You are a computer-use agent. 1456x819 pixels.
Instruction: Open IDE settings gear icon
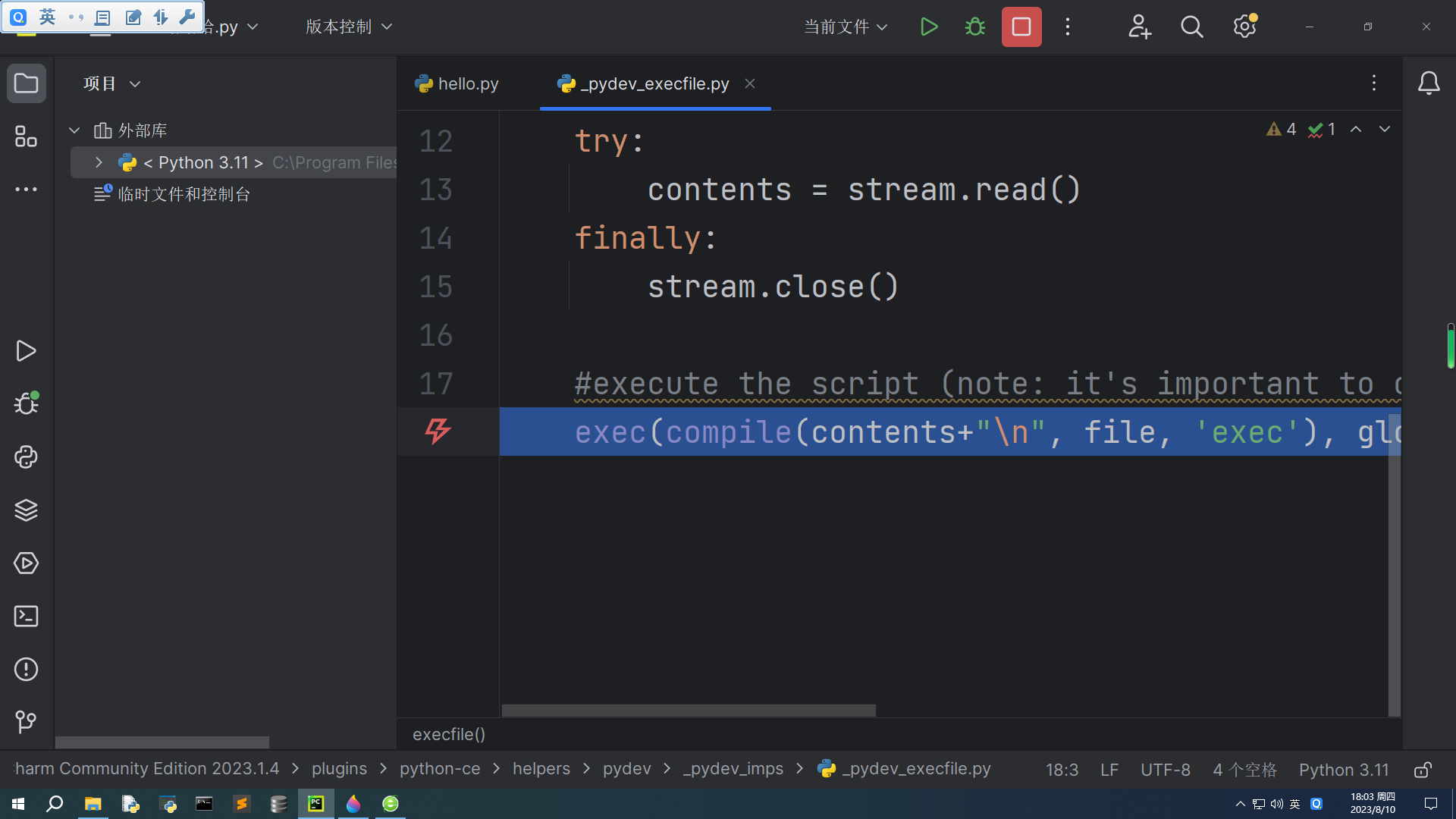pos(1244,27)
